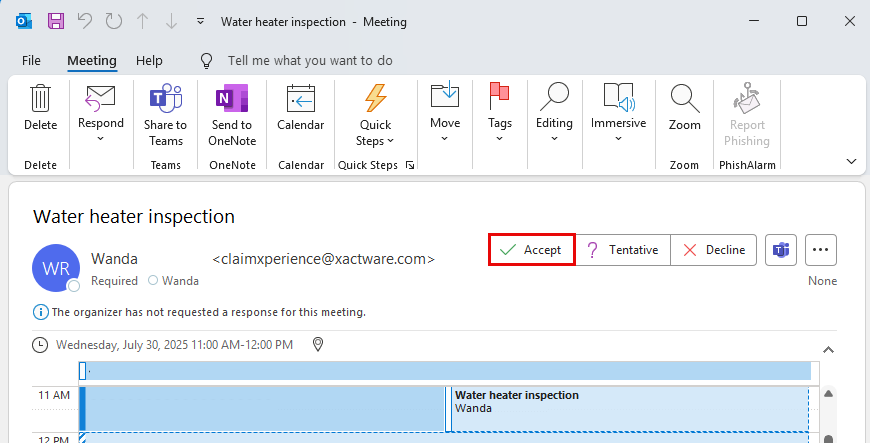Click the lightbulb Tell me icon

click(x=206, y=61)
